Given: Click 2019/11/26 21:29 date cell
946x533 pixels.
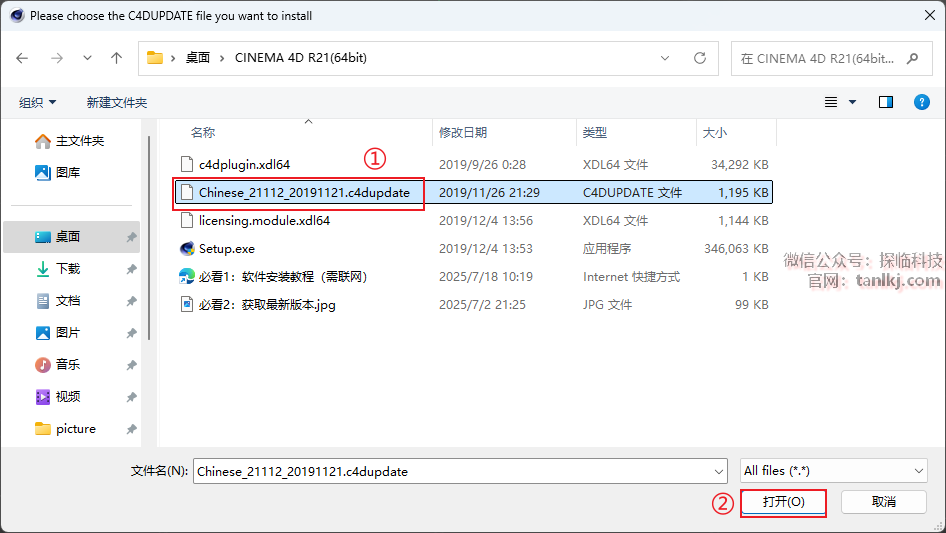Looking at the screenshot, I should click(489, 193).
